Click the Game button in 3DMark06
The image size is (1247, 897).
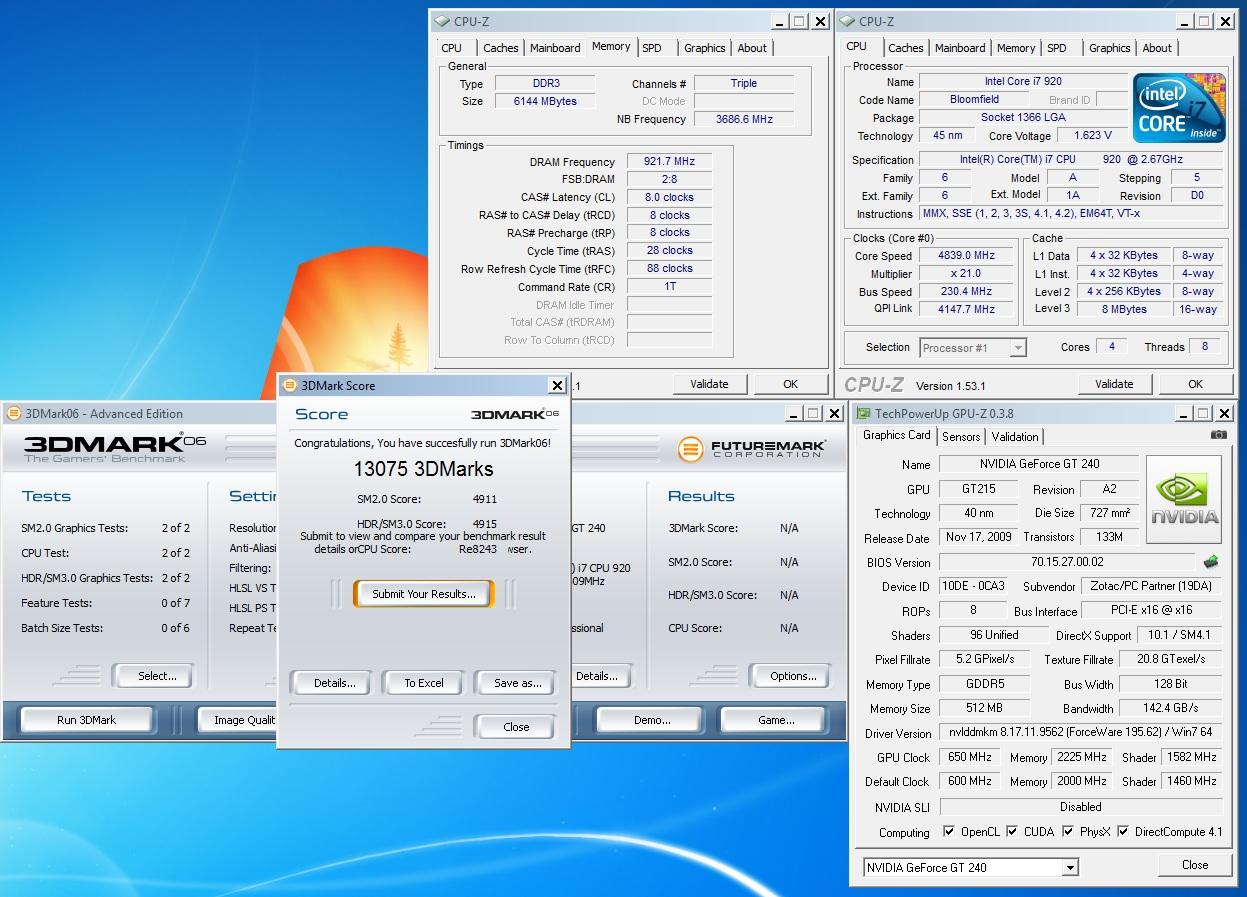[x=776, y=720]
